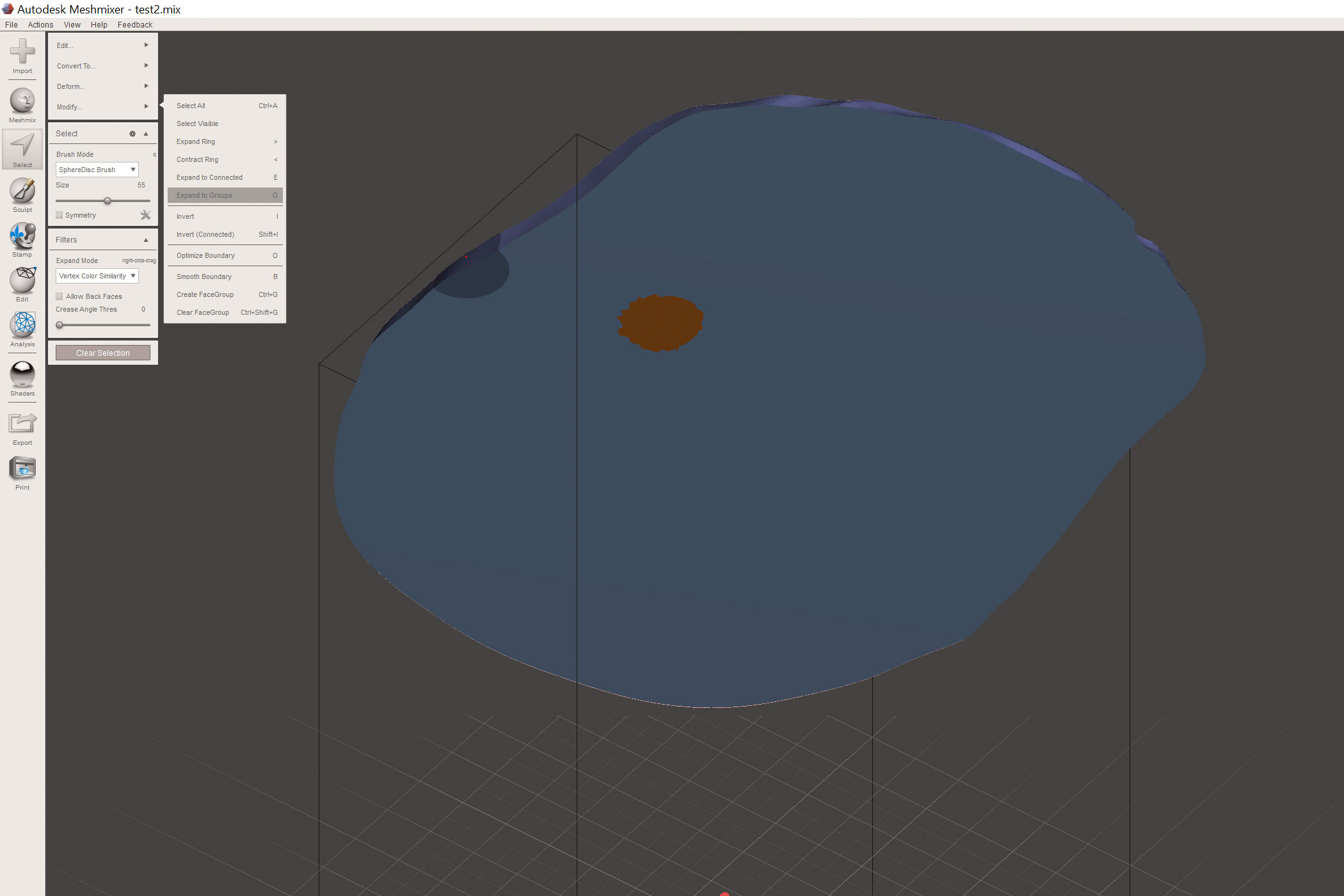The height and width of the screenshot is (896, 1344).
Task: Open the Vertex Color Similarity dropdown
Action: click(97, 276)
